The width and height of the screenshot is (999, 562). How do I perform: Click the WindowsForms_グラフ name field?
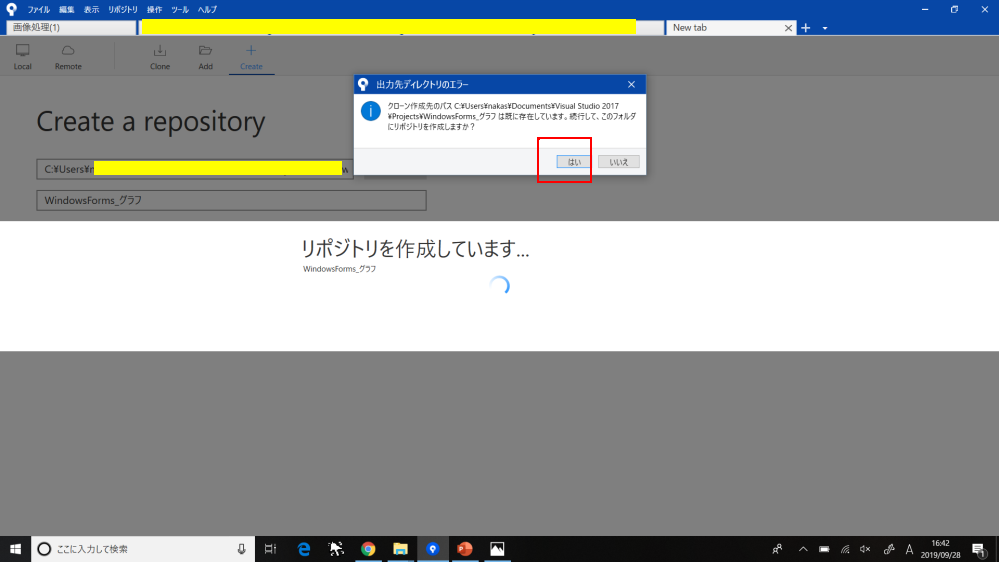click(231, 200)
